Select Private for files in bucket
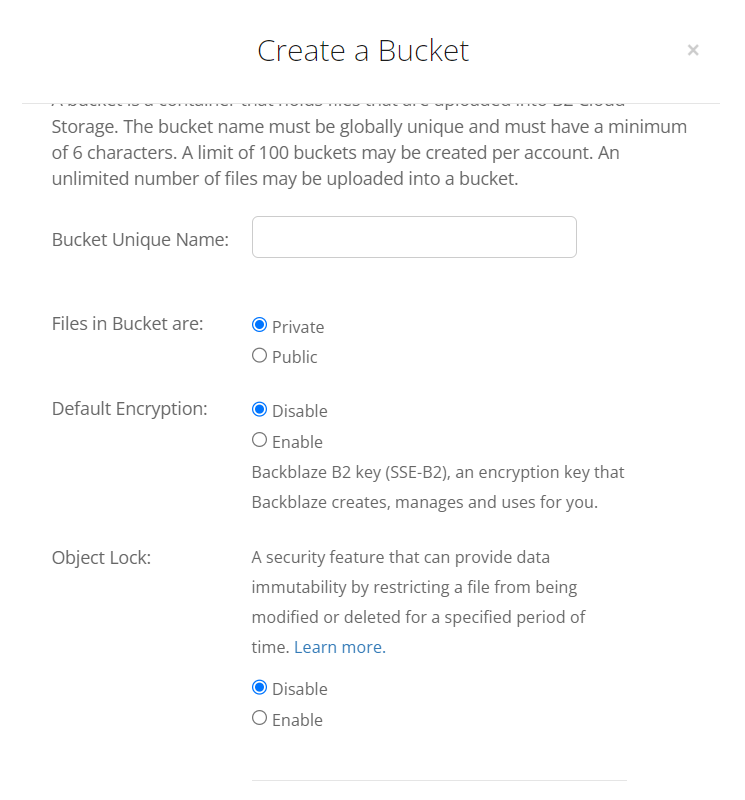Screen dimensions: 745x800 pyautogui.click(x=260, y=325)
